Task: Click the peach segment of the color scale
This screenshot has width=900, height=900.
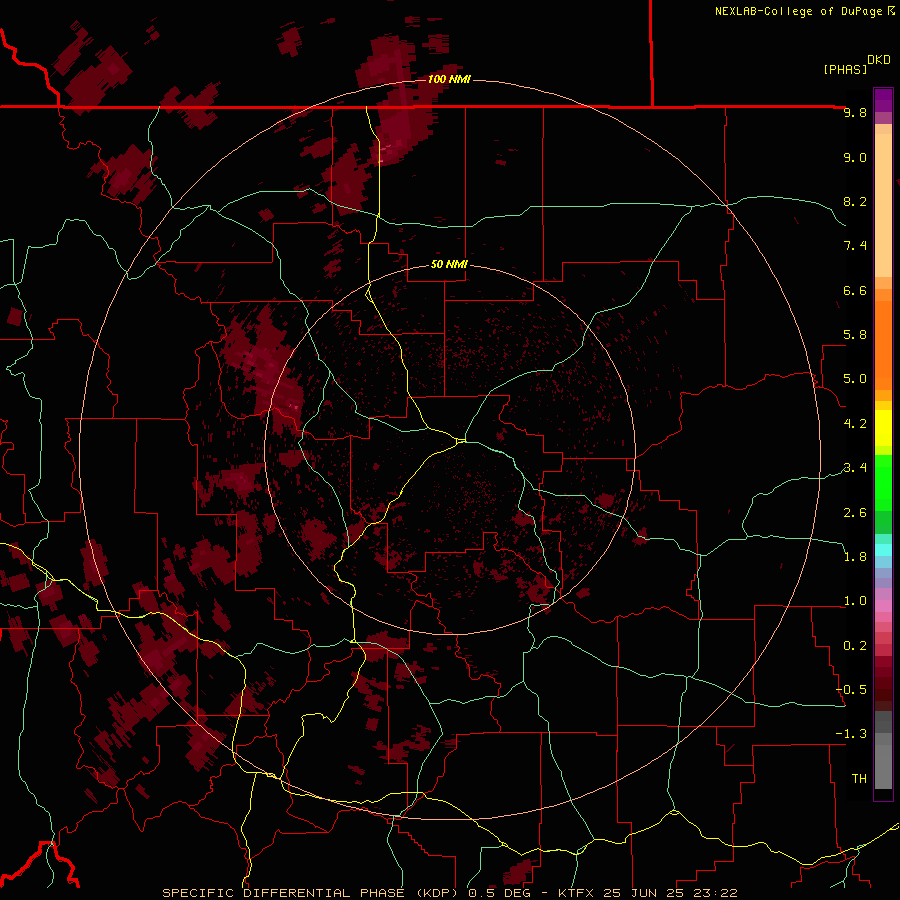Action: (883, 204)
